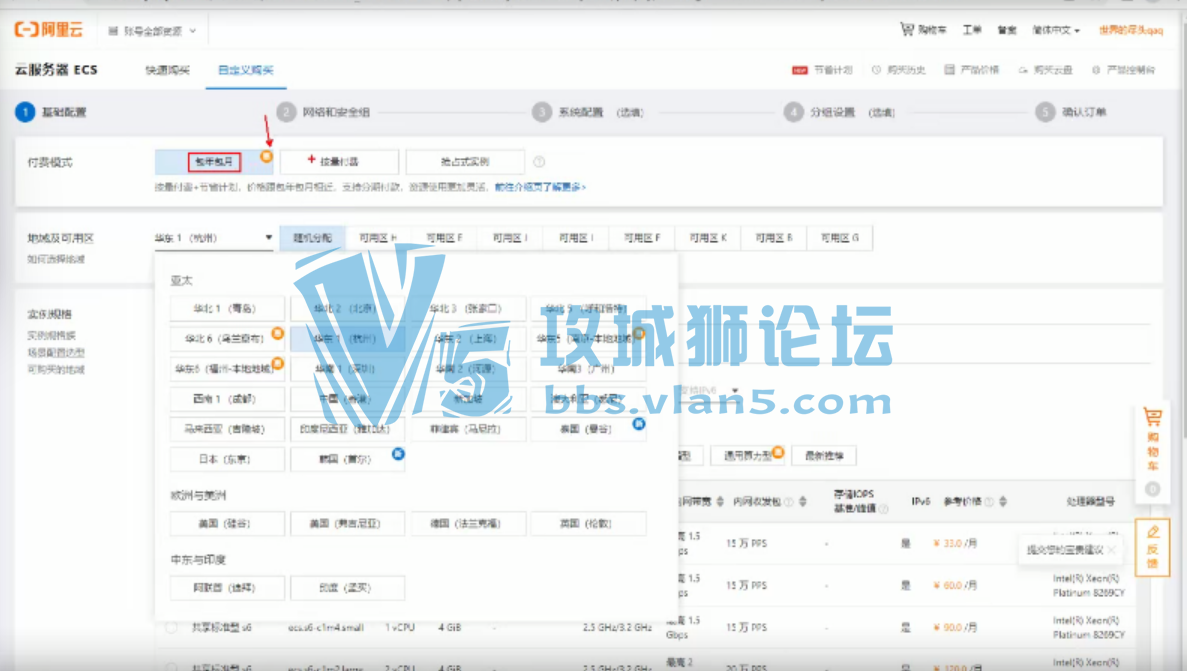Go to step 4 分组设置
This screenshot has width=1187, height=671.
click(840, 112)
